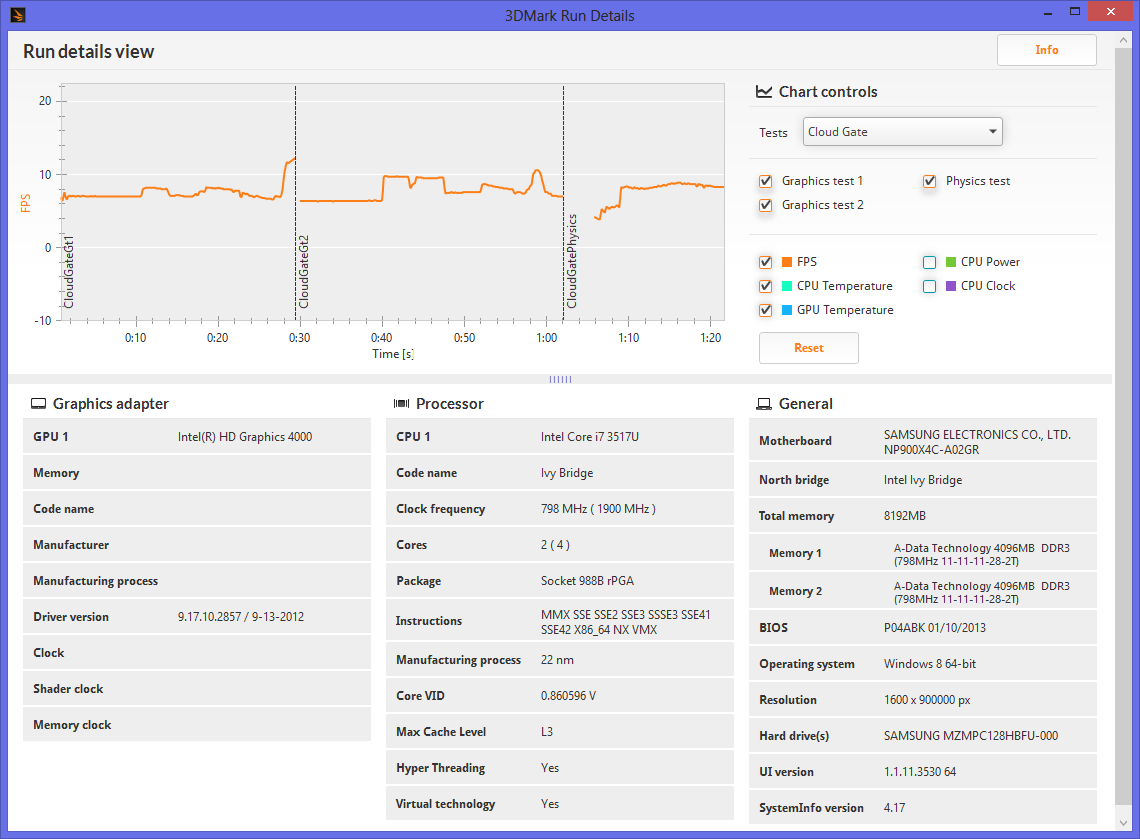Click the CloudGateGt2 marker line on chart

[295, 202]
